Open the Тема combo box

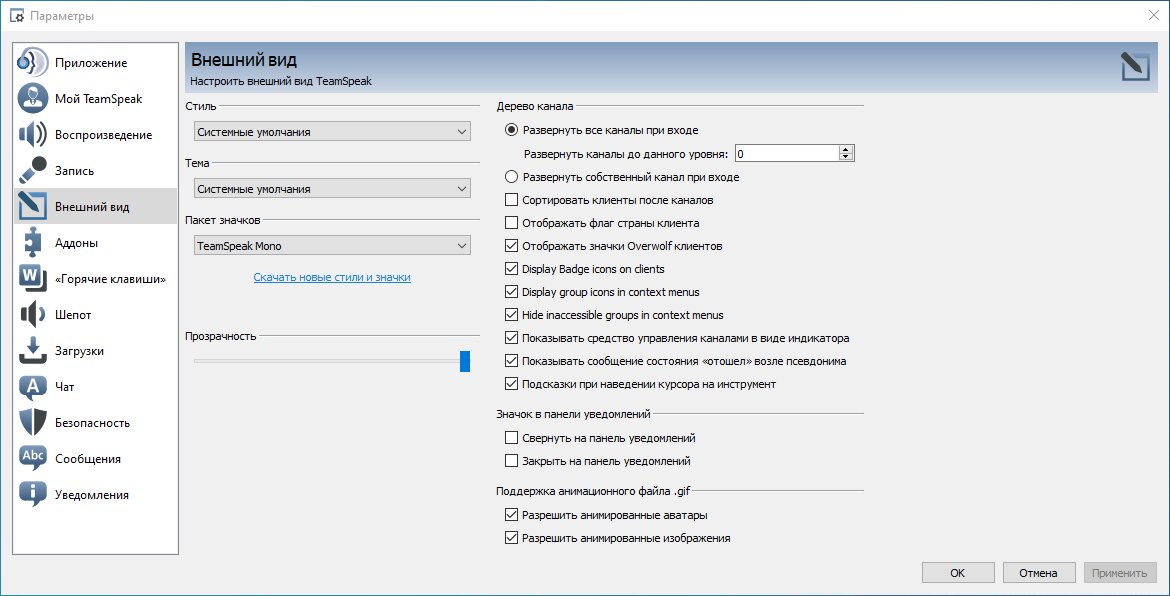tap(332, 189)
